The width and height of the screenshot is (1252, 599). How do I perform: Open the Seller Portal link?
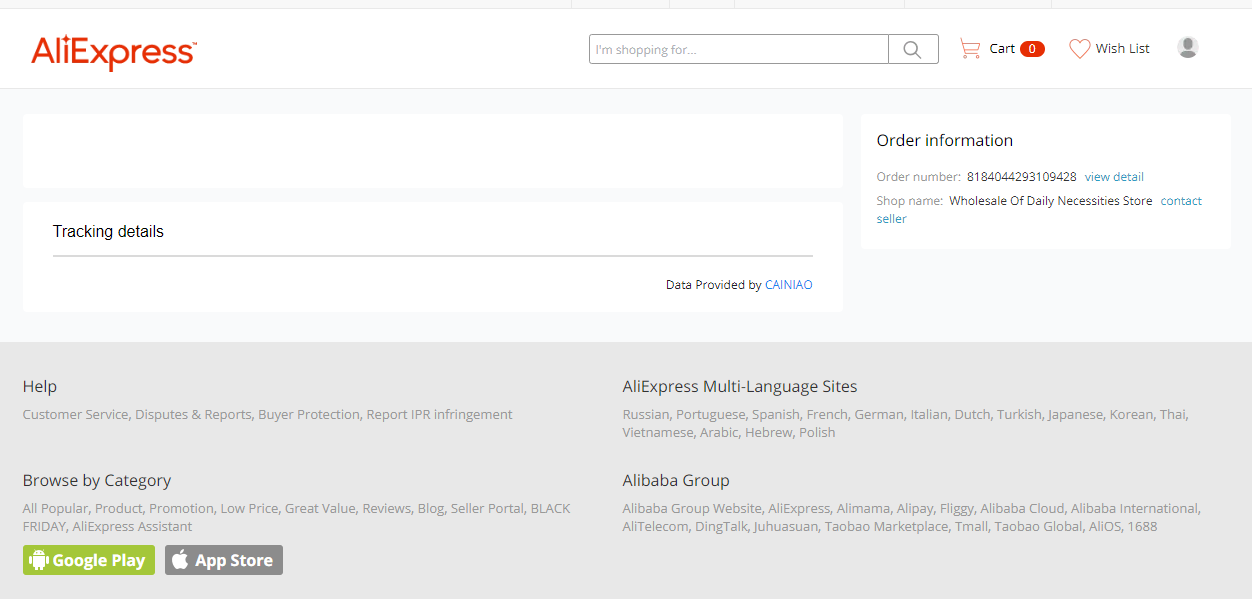[487, 508]
